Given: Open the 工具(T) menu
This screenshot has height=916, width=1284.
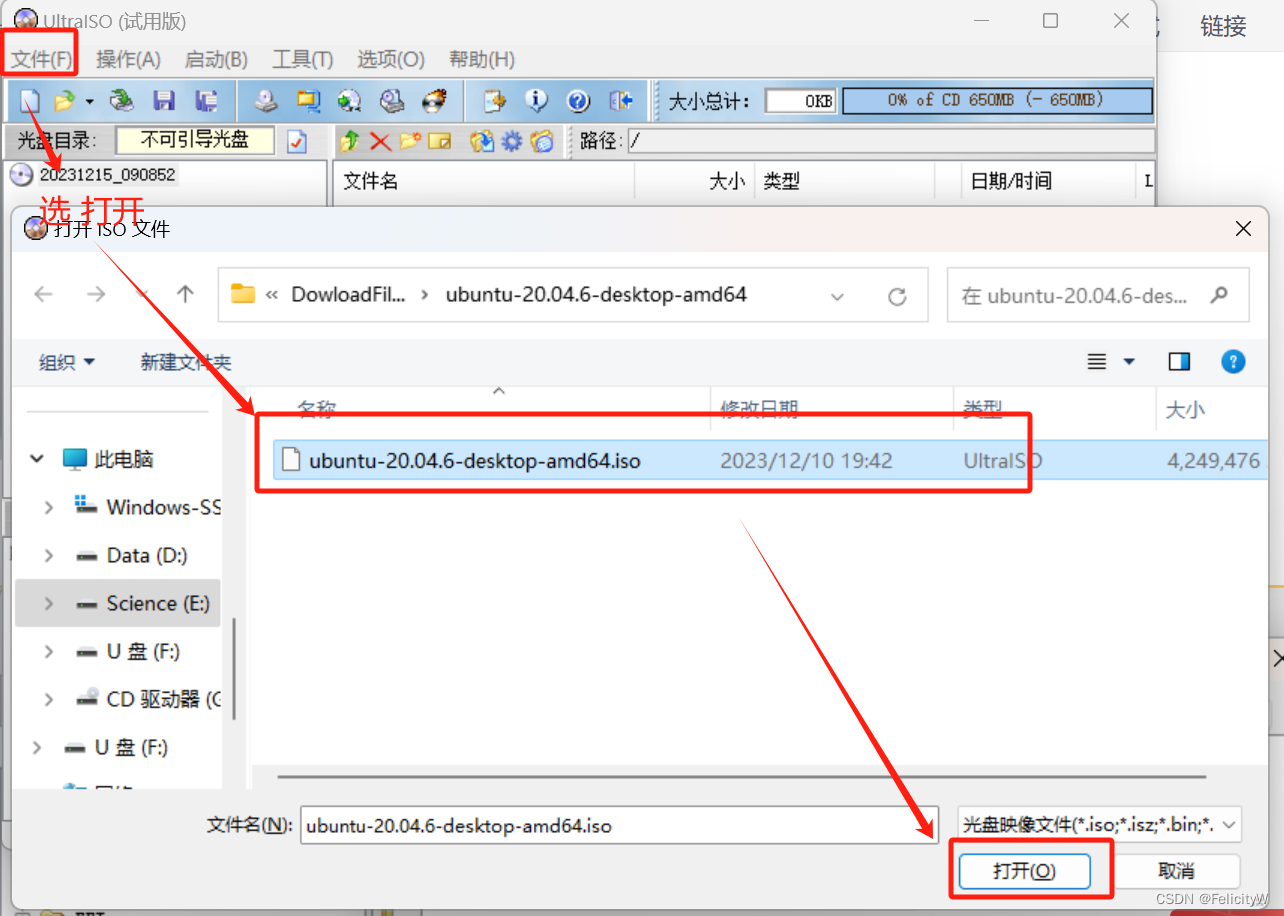Looking at the screenshot, I should coord(303,59).
